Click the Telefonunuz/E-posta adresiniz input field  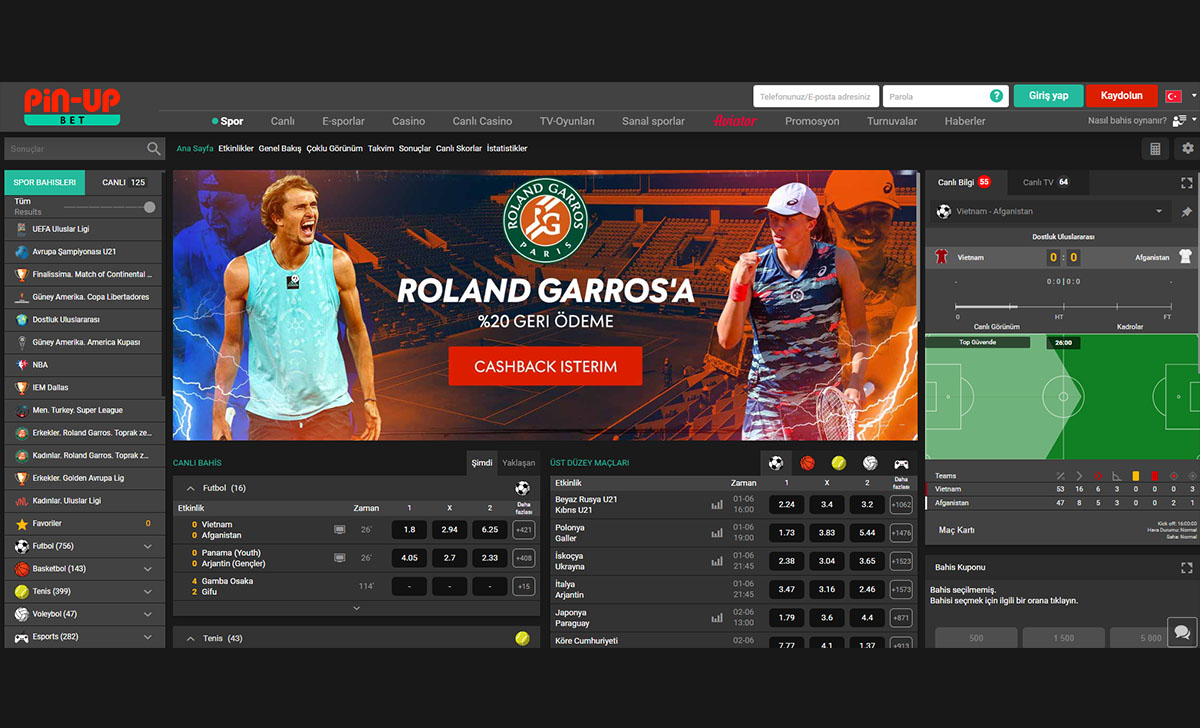click(x=816, y=96)
